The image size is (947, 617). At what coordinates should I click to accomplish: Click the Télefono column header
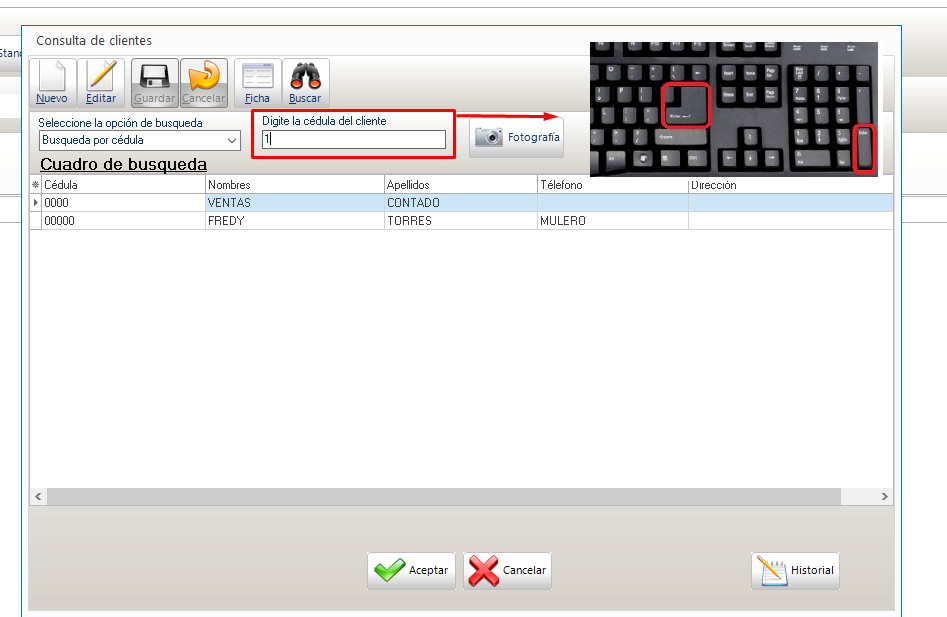[x=612, y=185]
